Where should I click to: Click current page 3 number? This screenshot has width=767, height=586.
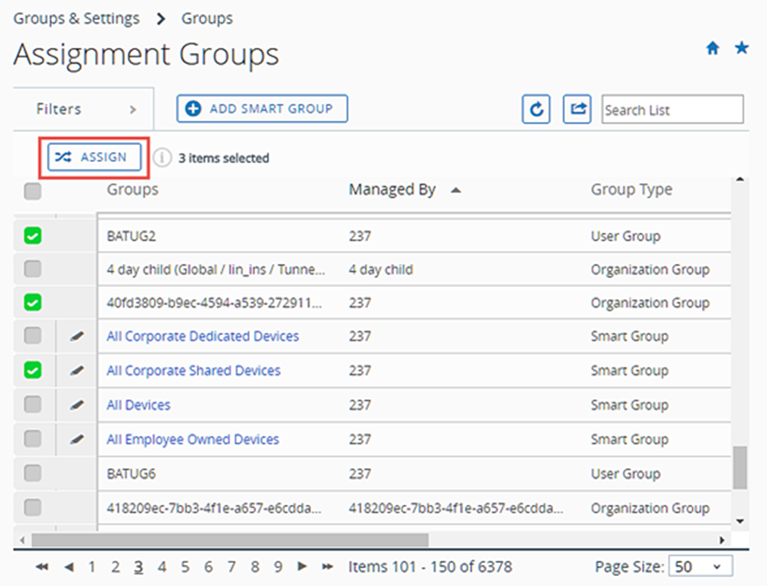[138, 567]
